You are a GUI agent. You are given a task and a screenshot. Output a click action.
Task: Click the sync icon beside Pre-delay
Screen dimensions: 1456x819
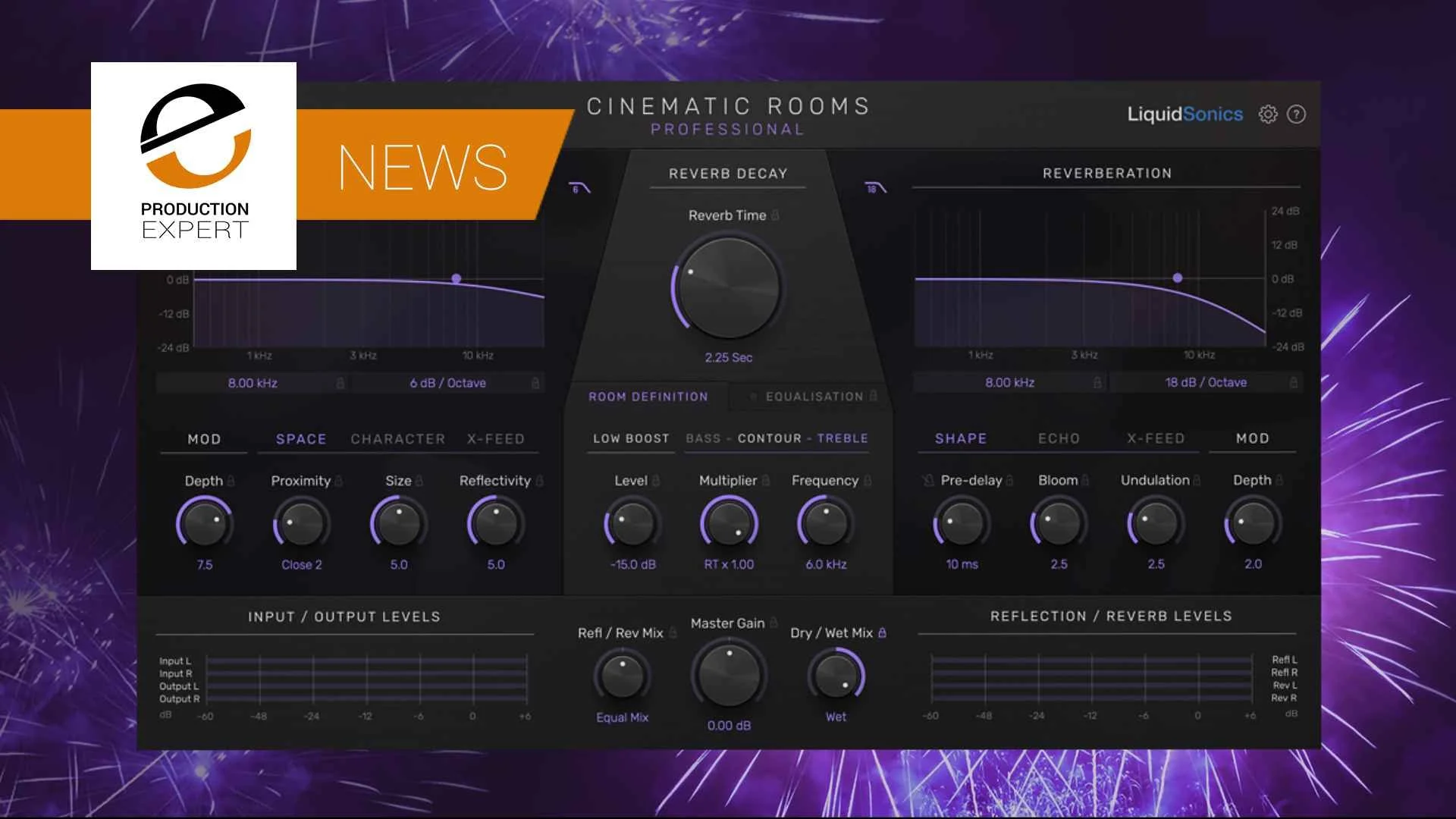click(928, 480)
